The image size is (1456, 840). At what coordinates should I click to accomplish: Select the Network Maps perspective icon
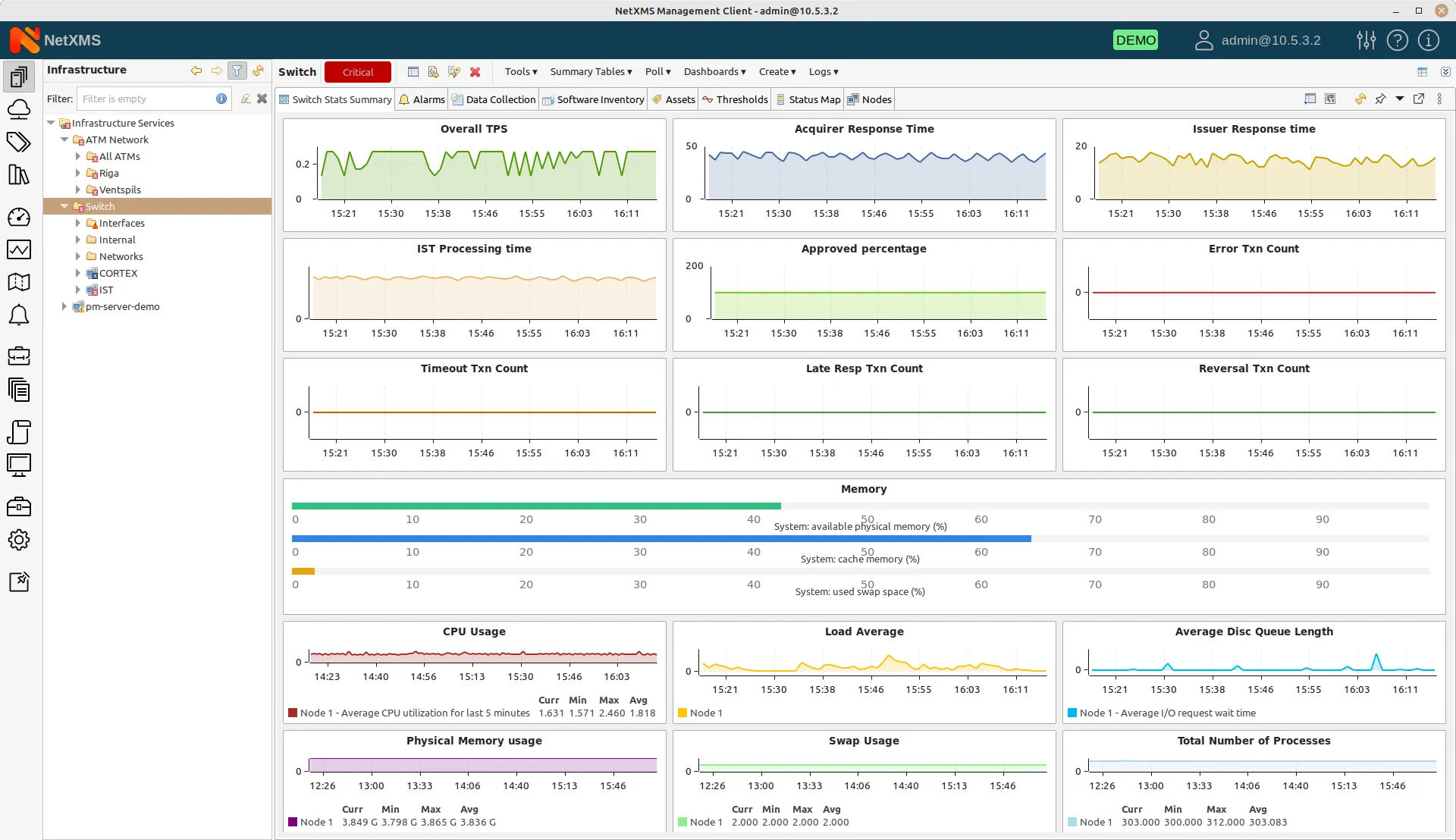click(x=19, y=282)
